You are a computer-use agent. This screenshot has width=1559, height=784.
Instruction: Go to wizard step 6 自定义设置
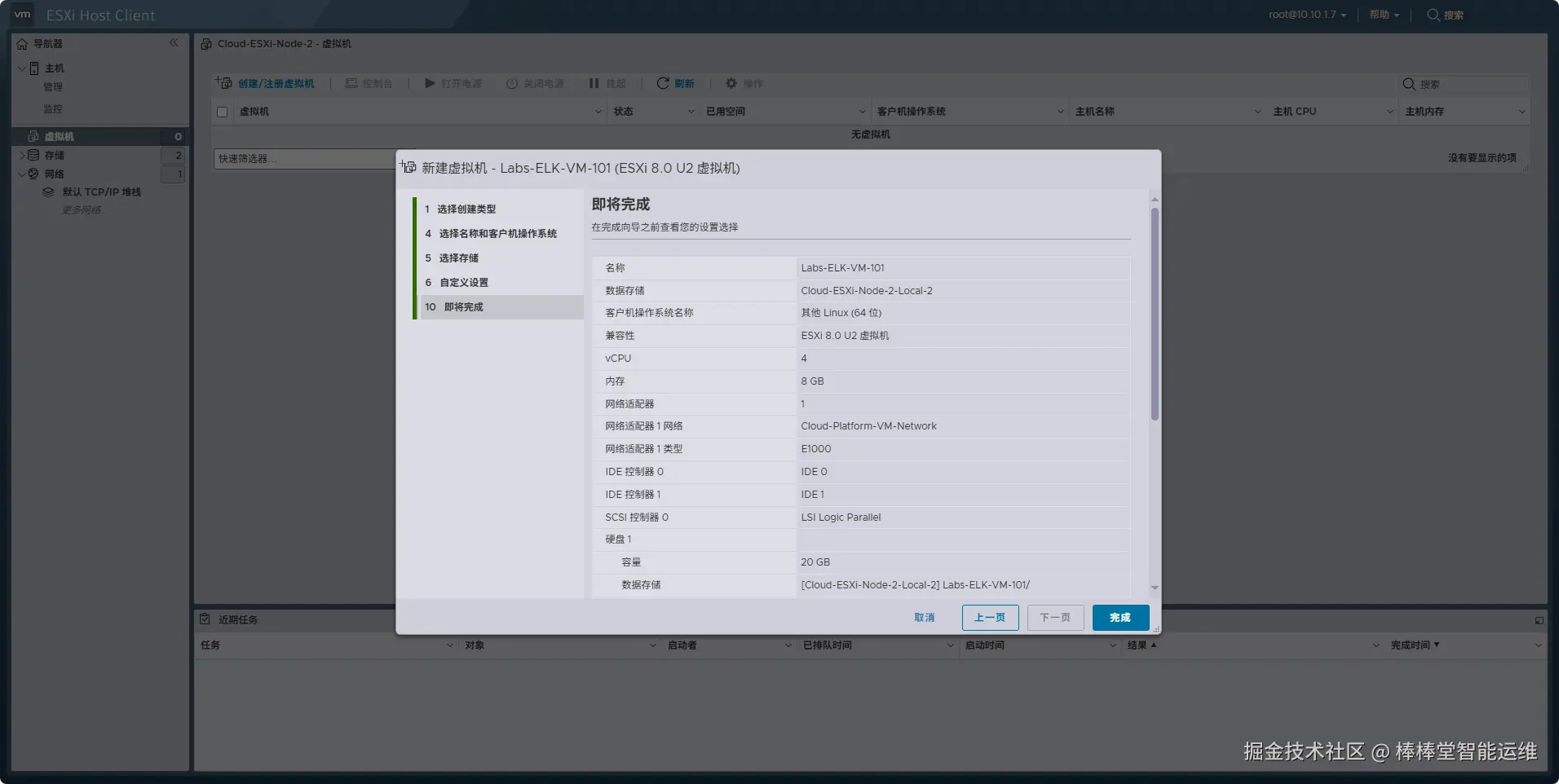click(x=500, y=283)
